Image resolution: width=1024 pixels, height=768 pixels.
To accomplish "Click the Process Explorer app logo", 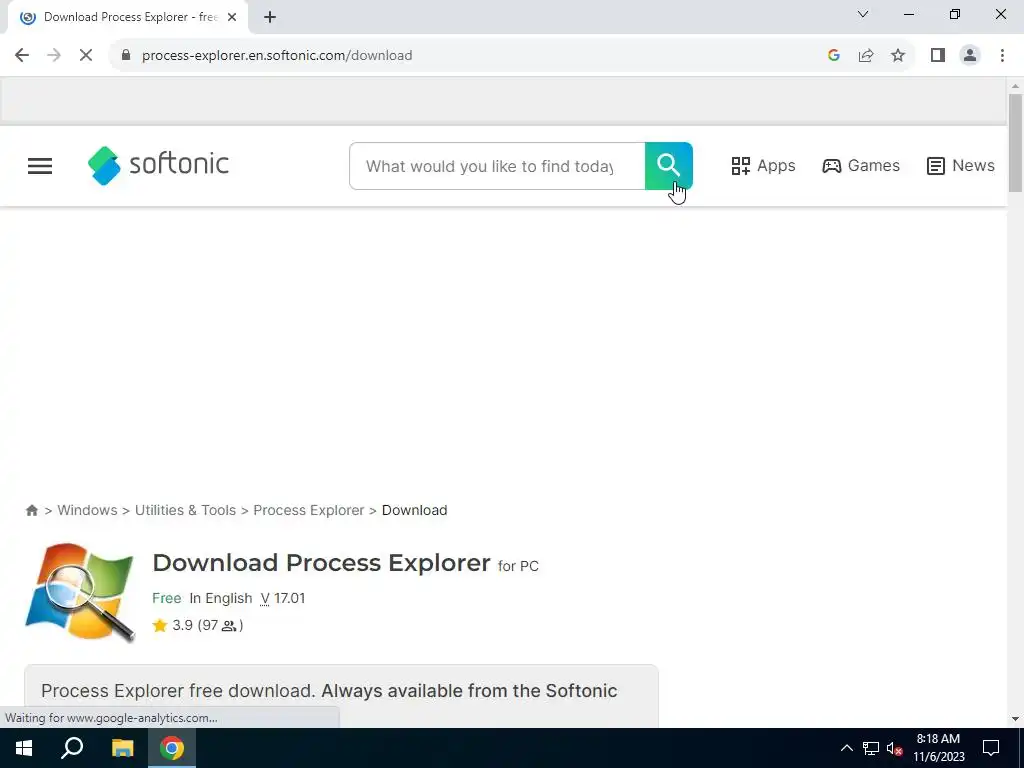I will pyautogui.click(x=80, y=592).
